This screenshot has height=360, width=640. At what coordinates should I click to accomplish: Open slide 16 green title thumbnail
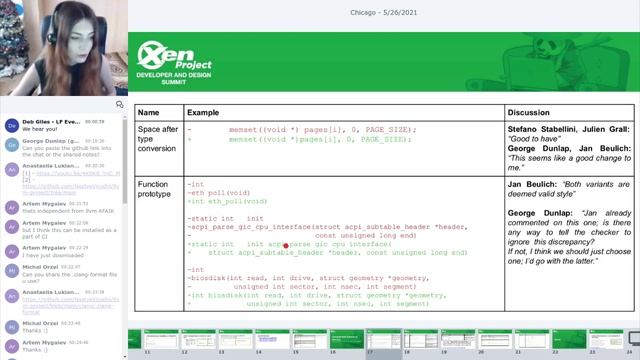347,339
